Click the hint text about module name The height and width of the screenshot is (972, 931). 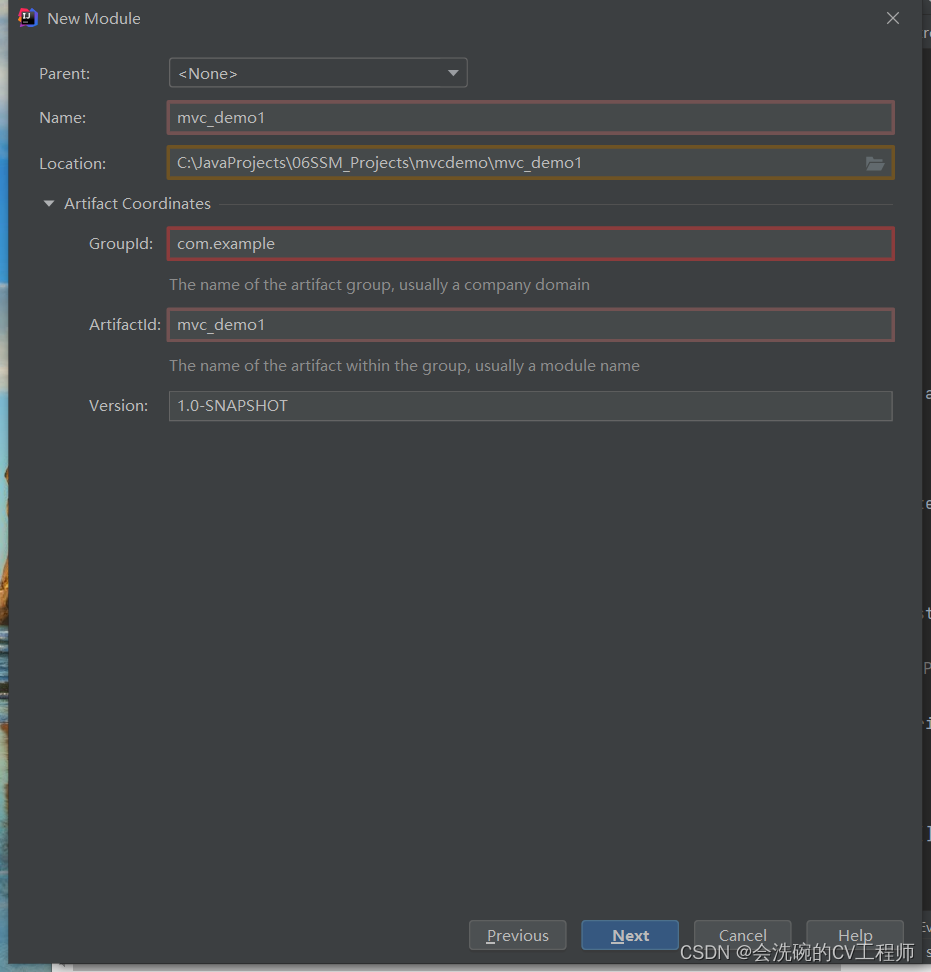[x=404, y=366]
